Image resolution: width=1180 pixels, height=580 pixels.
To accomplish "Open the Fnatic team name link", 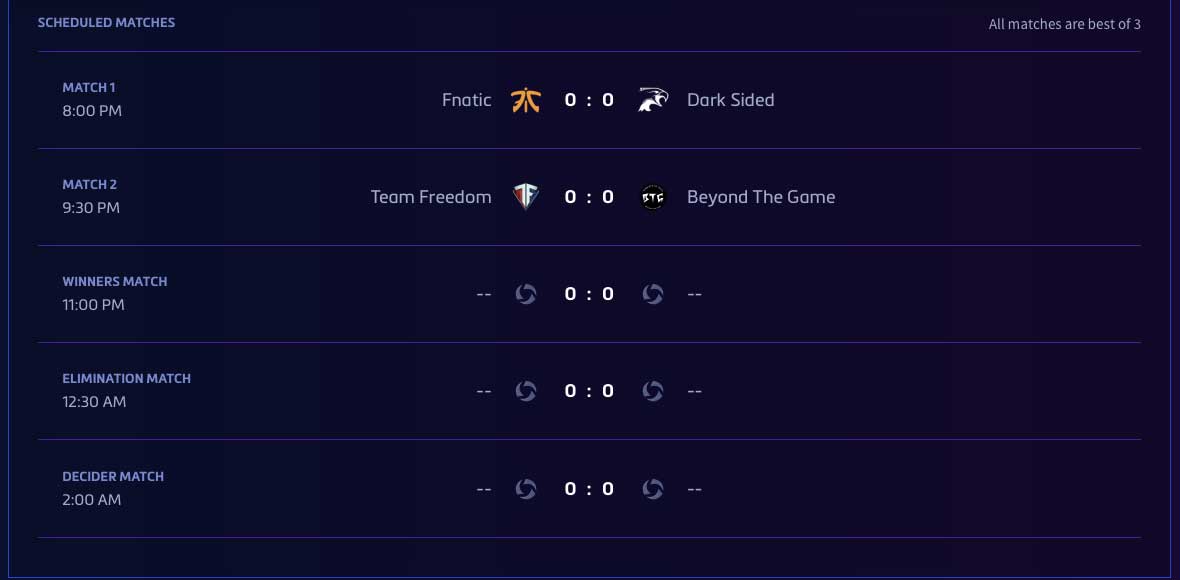I will click(x=467, y=100).
